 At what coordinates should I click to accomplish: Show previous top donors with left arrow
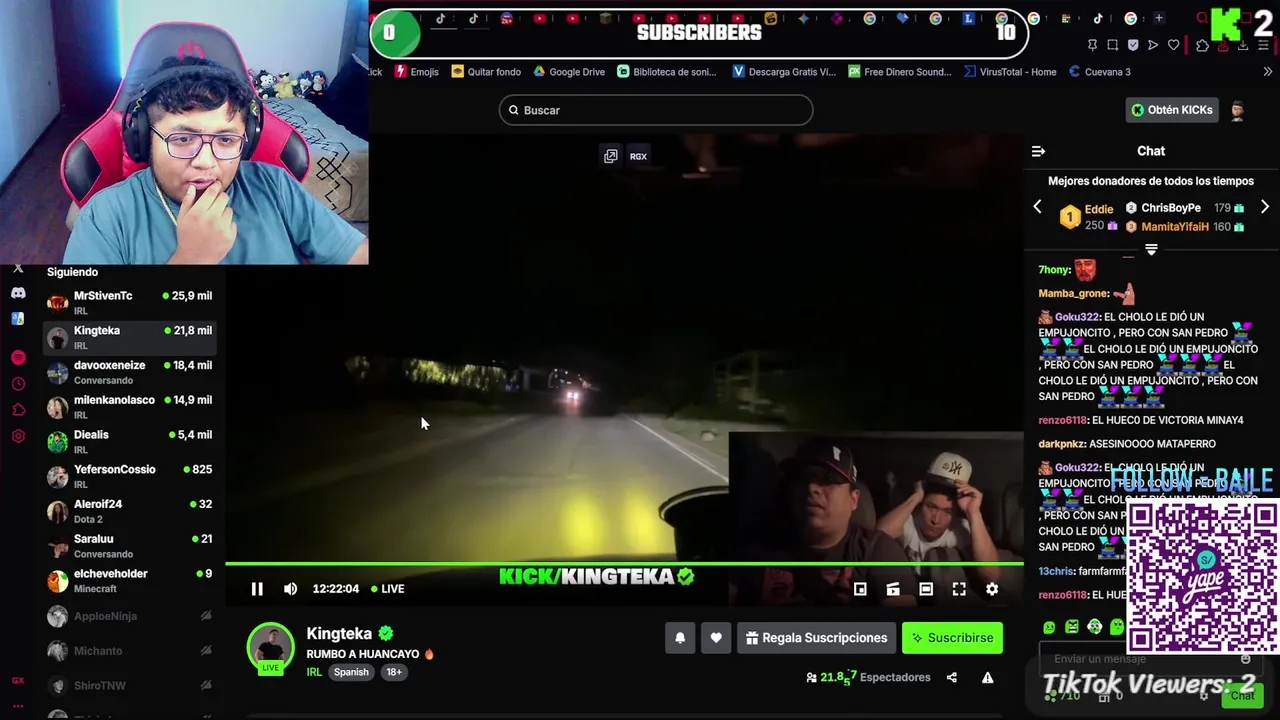click(x=1037, y=207)
